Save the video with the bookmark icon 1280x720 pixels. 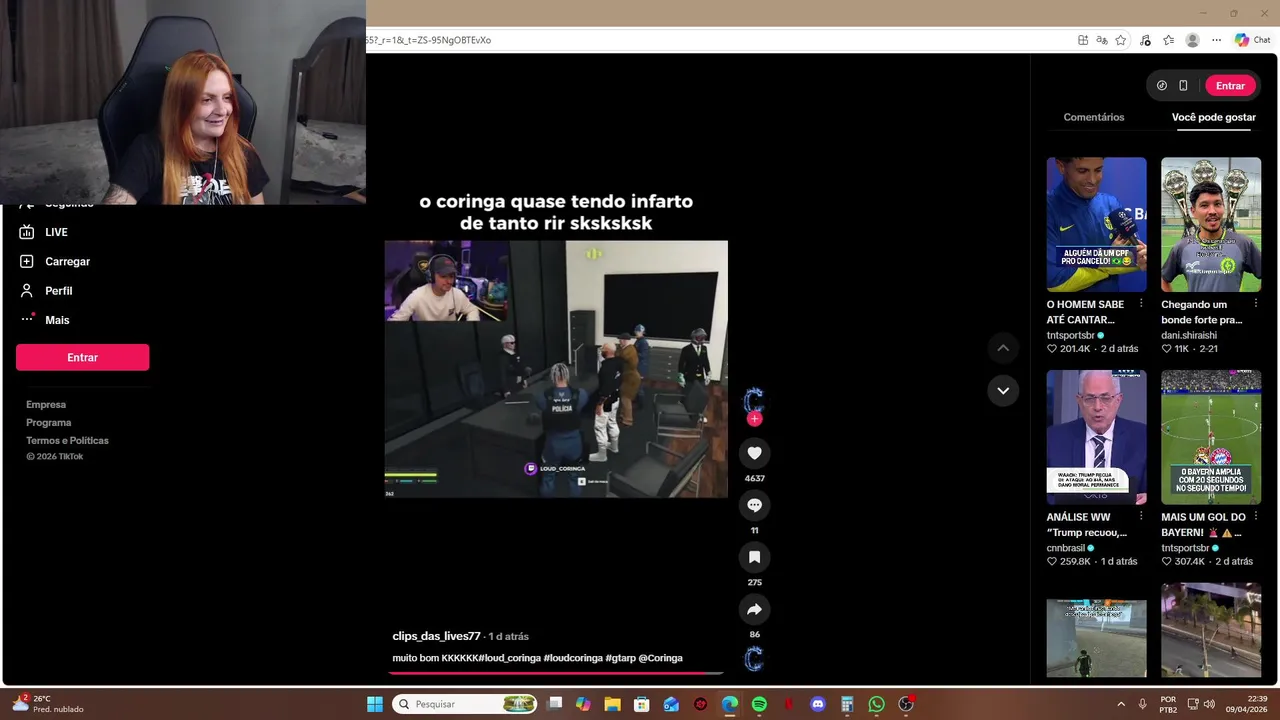click(754, 557)
